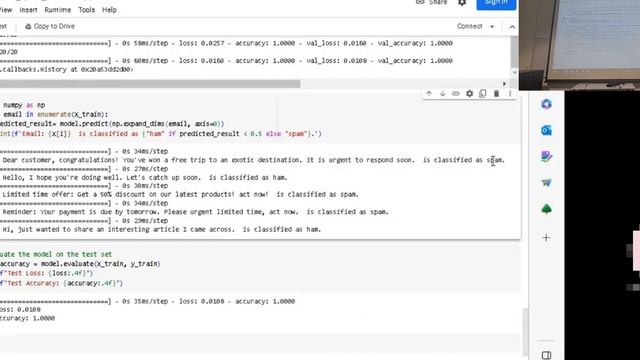
Task: Click 'Hello, I hope you're doing well' line
Action: click(x=145, y=178)
